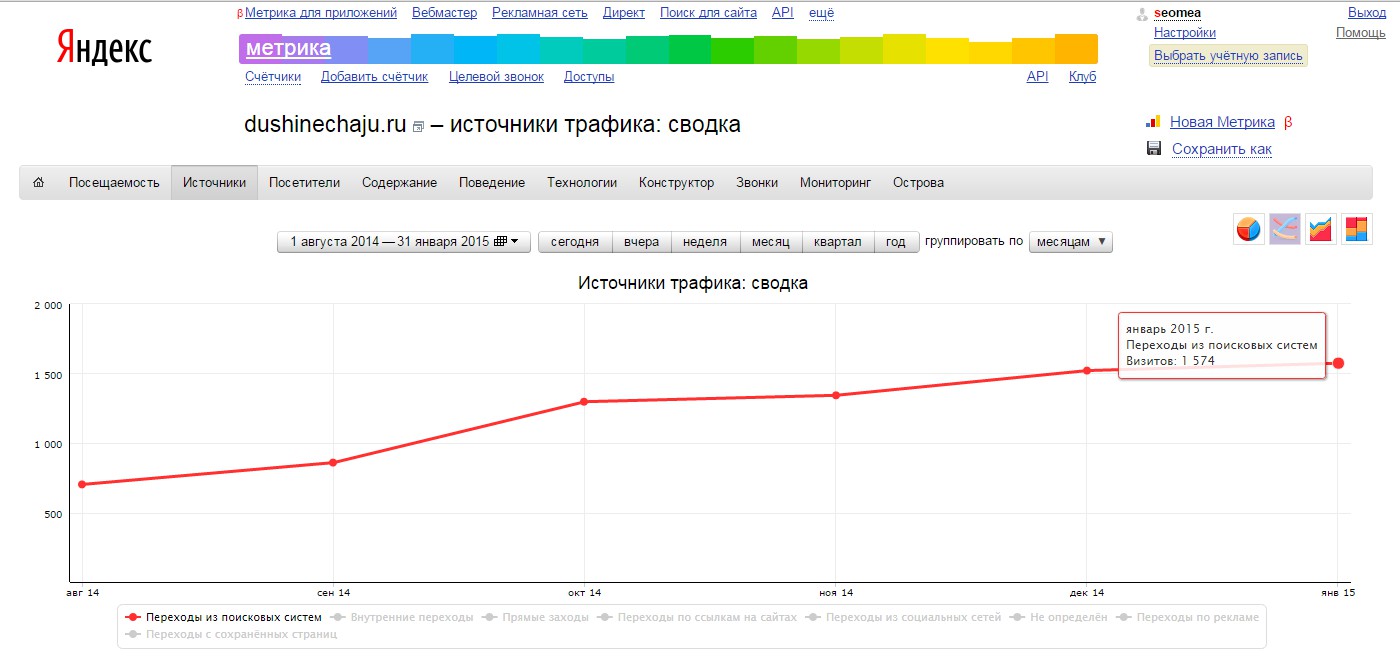Open the Директ link
1400x663 pixels.
(624, 13)
